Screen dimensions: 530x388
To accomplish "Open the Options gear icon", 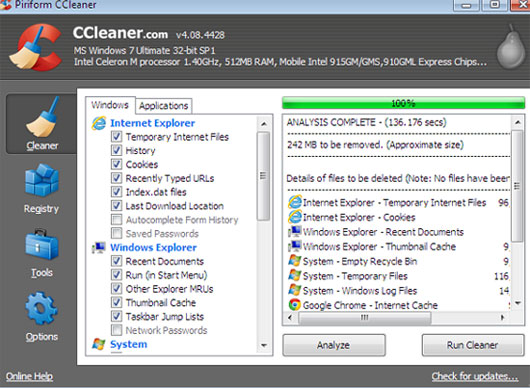I will [41, 308].
